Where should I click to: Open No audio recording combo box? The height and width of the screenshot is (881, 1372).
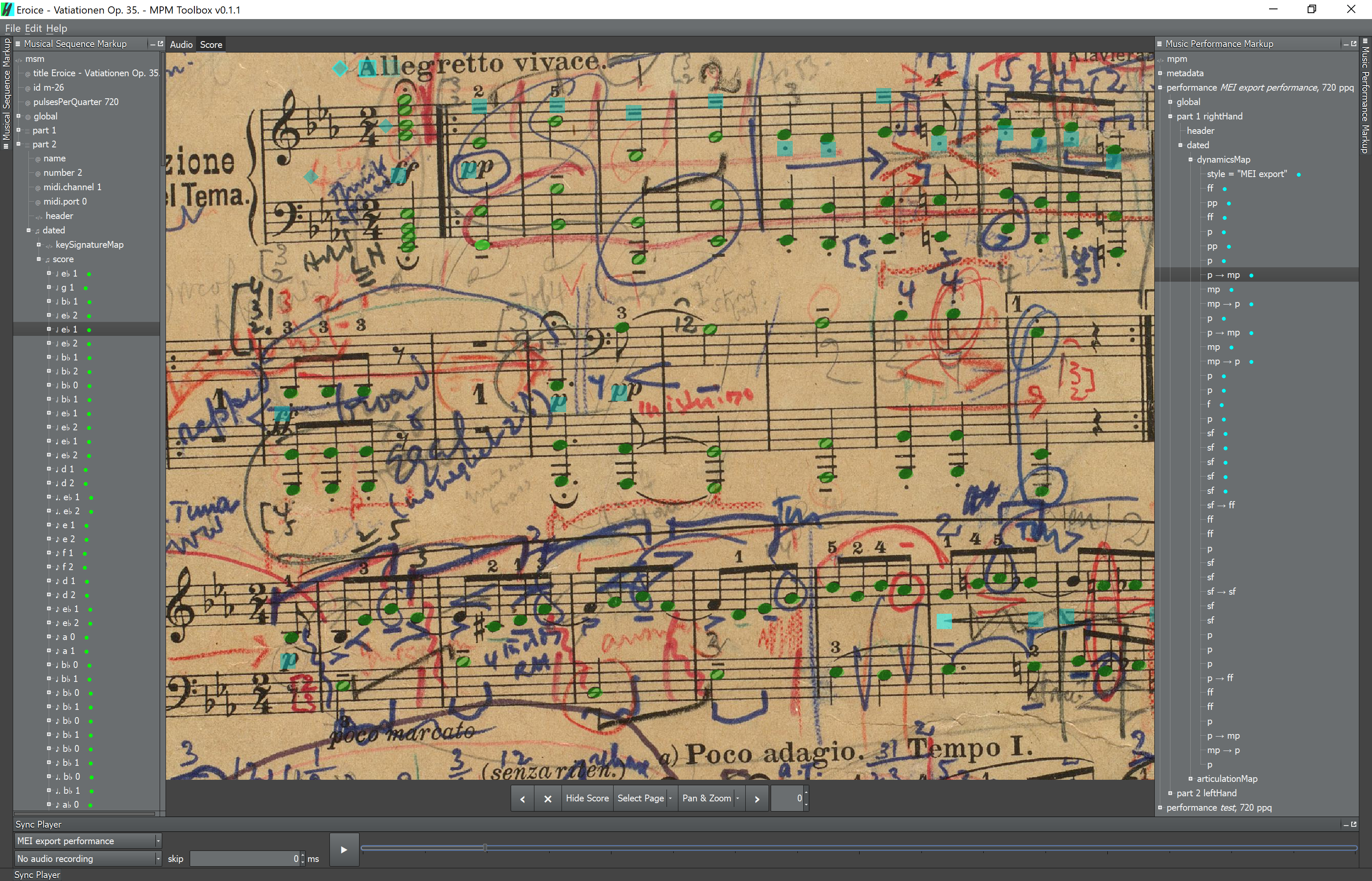pos(88,858)
